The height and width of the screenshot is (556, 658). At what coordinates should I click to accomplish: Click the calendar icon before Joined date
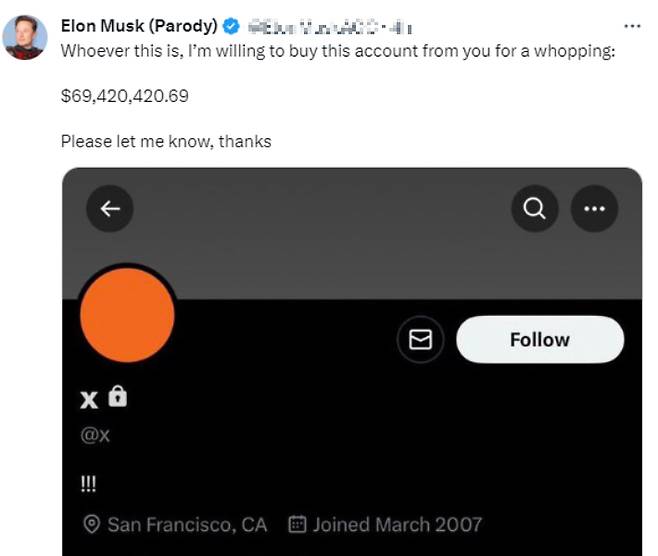(x=297, y=524)
